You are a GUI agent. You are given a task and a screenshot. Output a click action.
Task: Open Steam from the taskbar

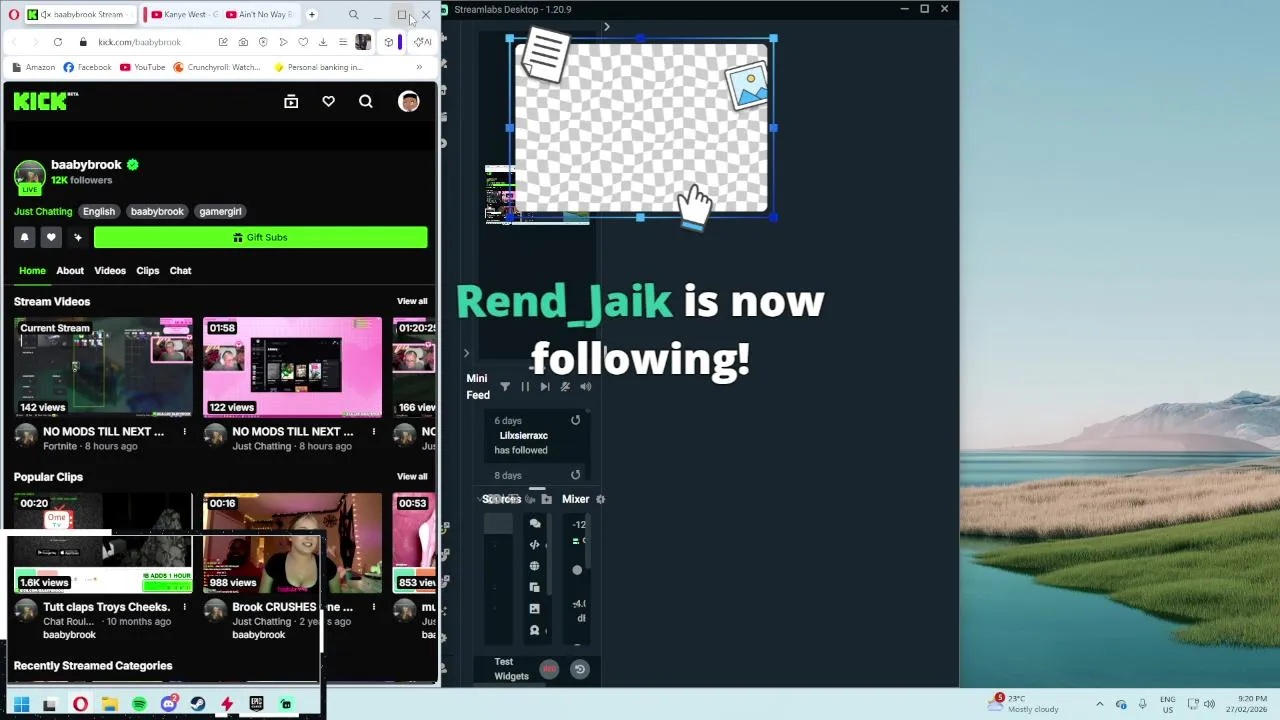tap(198, 705)
